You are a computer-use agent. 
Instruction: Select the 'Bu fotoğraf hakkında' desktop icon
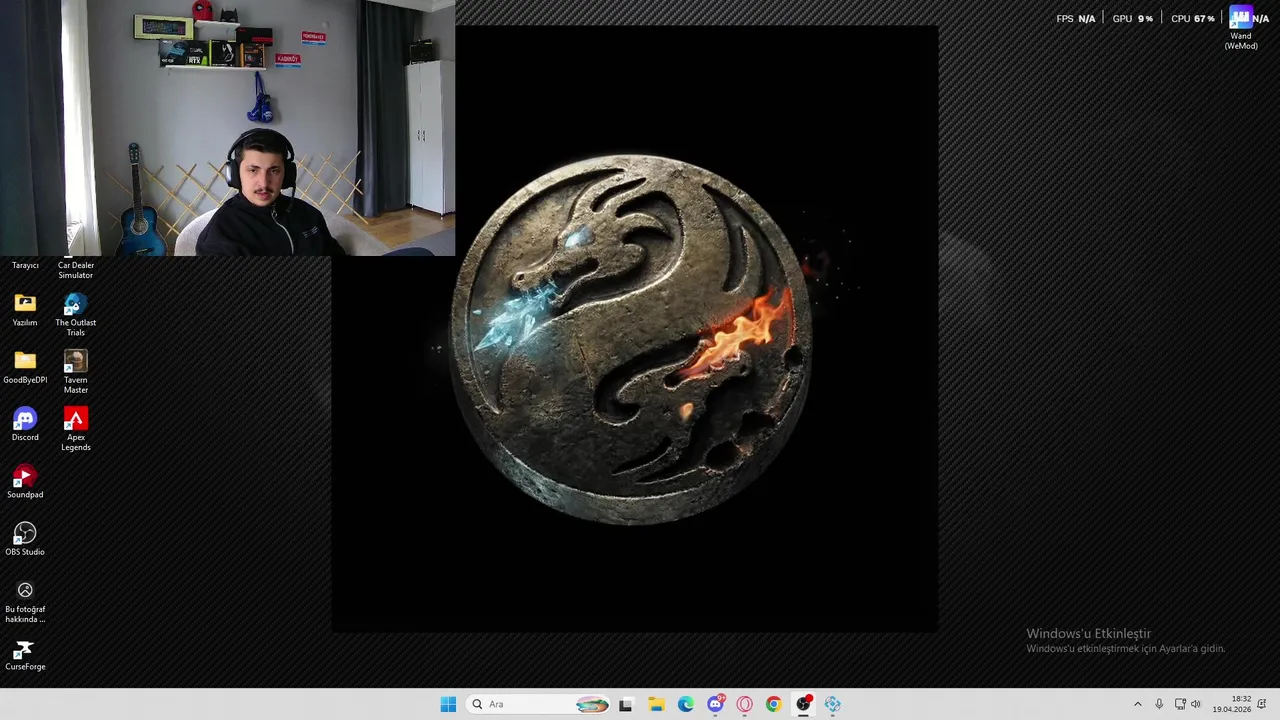25,601
